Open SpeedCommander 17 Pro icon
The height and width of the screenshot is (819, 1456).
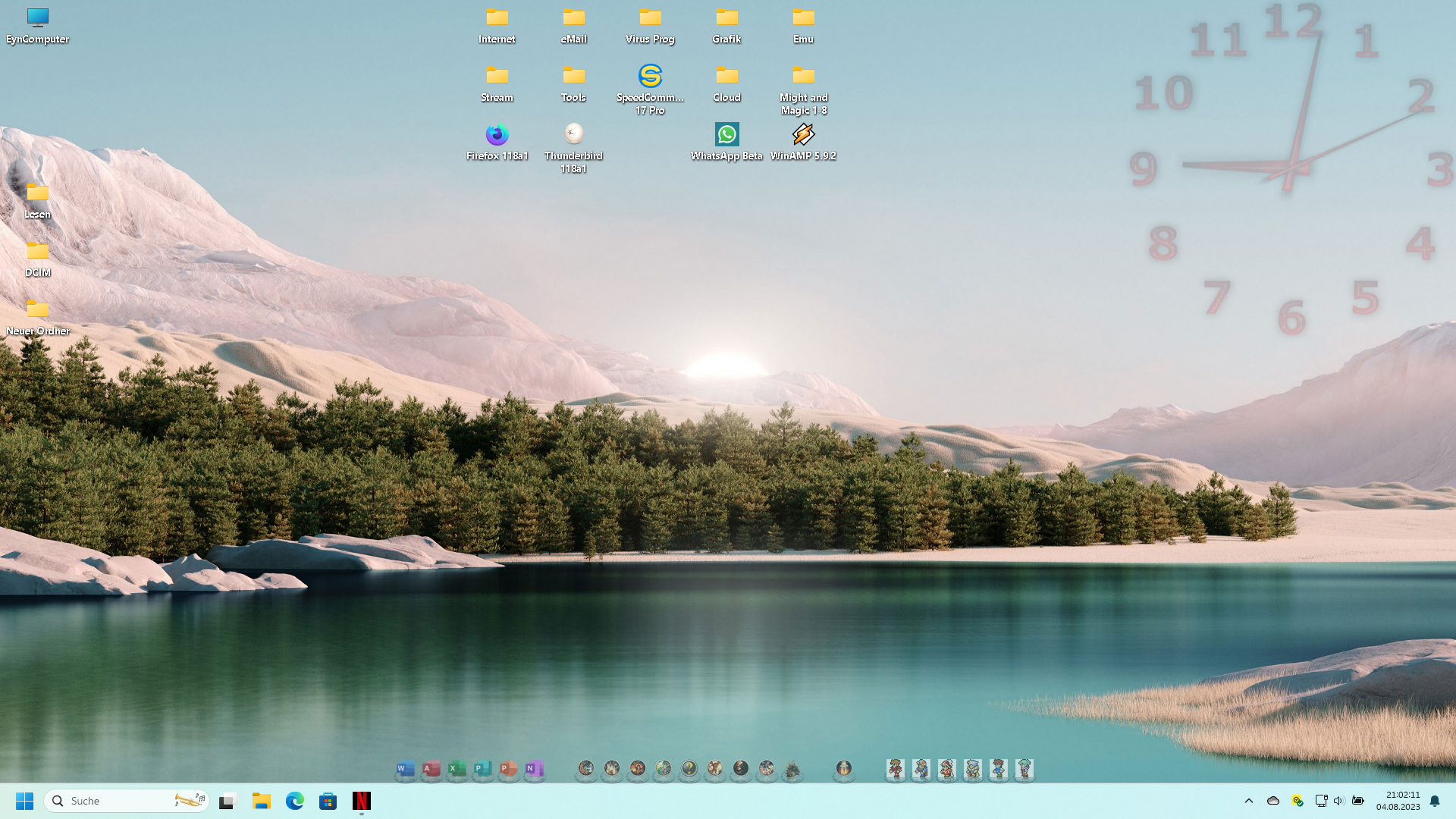point(650,77)
